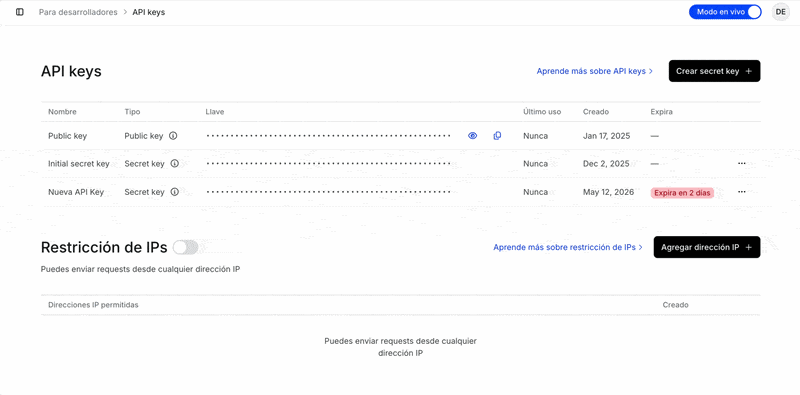Screen dimensions: 800x395
Task: Click masked key of Initial secret key
Action: 329,164
